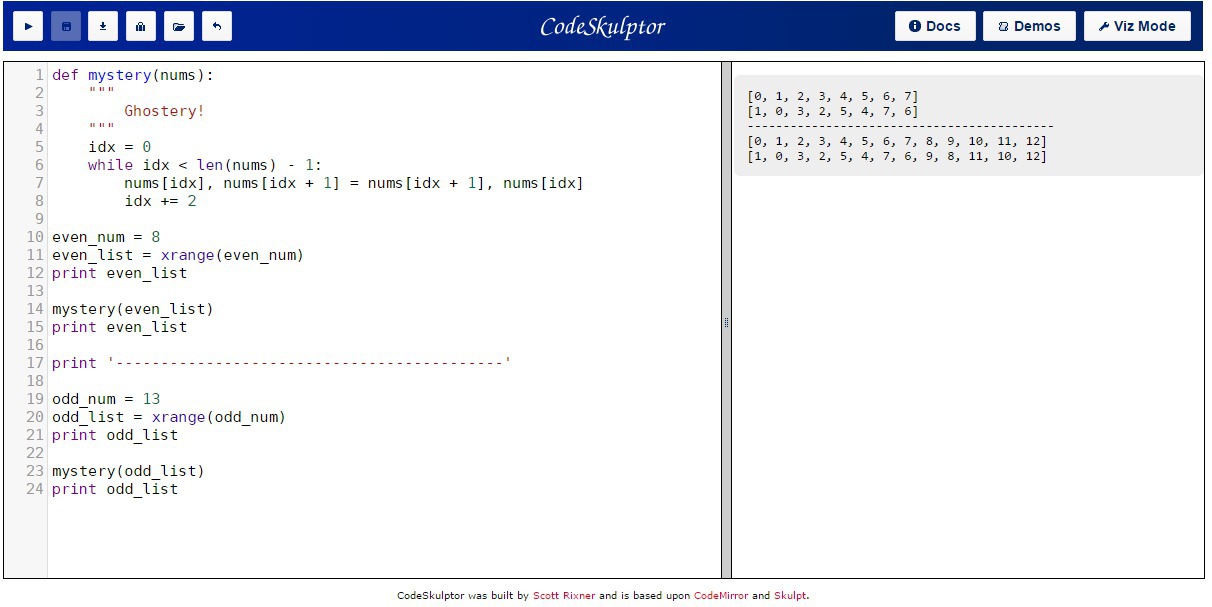The image size is (1212, 607).
Task: Switch to Viz Mode
Action: [1137, 26]
